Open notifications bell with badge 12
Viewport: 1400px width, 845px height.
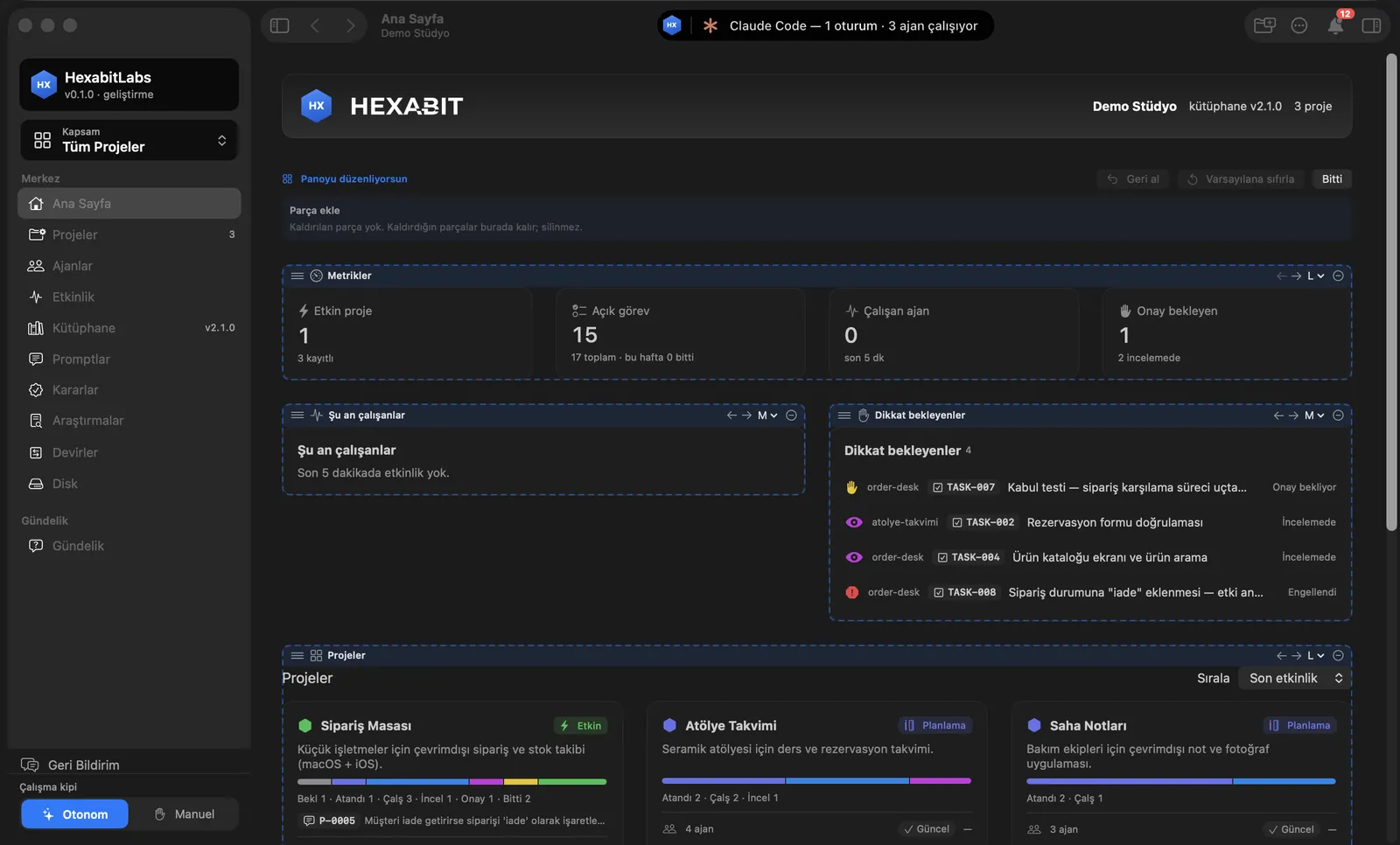[1335, 25]
